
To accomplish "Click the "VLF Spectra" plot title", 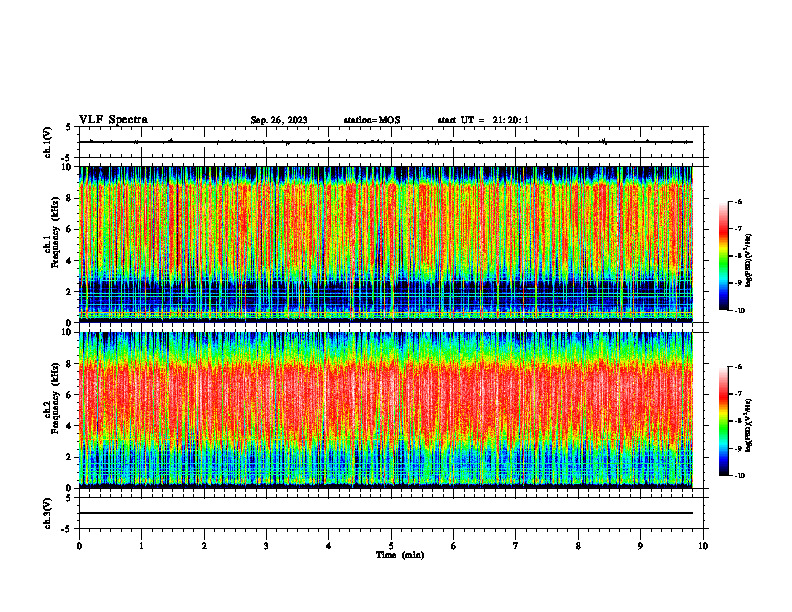I will pyautogui.click(x=113, y=120).
